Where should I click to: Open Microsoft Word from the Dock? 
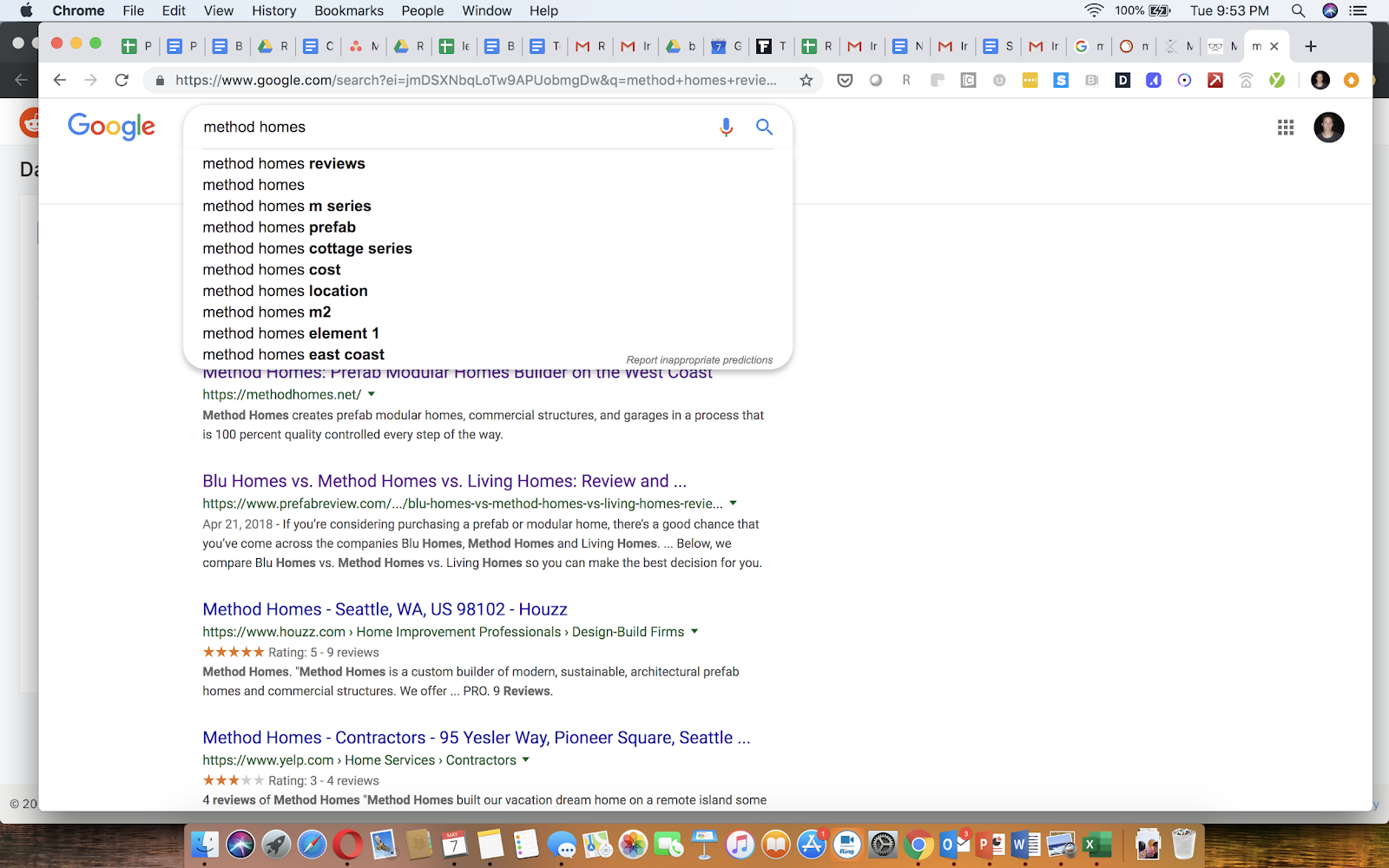1026,844
